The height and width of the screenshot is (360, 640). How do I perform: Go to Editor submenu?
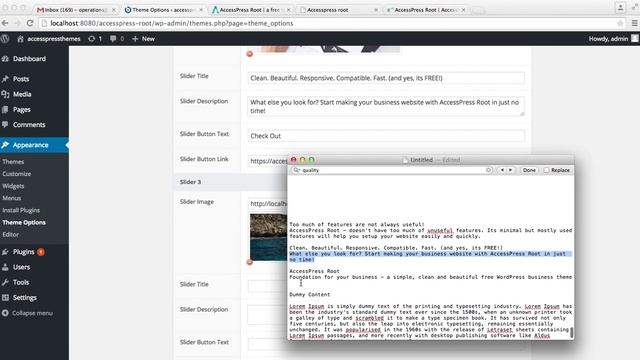tap(11, 235)
